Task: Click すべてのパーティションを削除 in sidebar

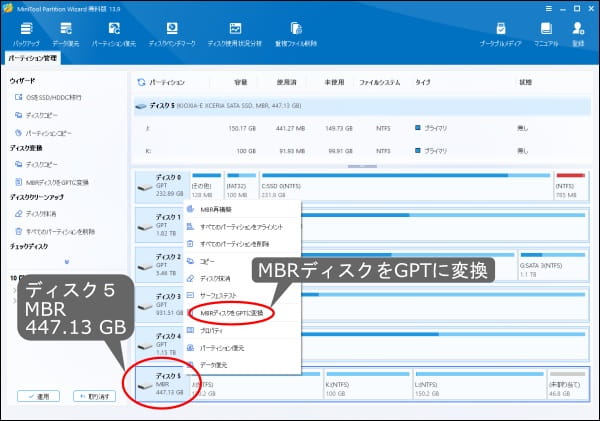Action: [55, 232]
